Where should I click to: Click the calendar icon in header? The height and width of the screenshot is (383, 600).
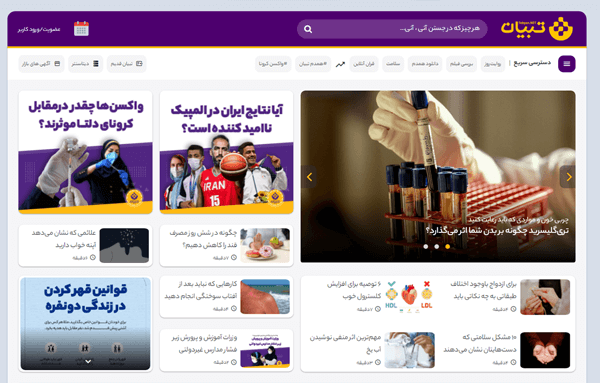81,29
